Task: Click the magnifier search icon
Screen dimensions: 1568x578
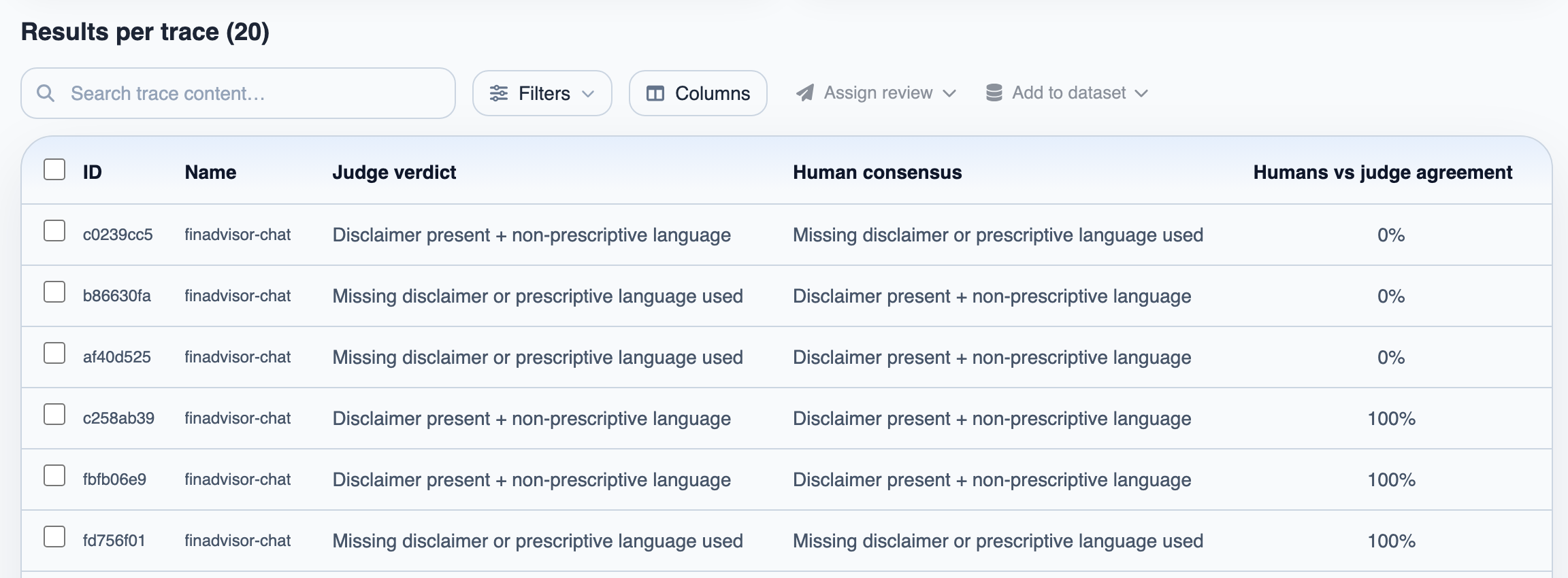Action: [x=46, y=93]
